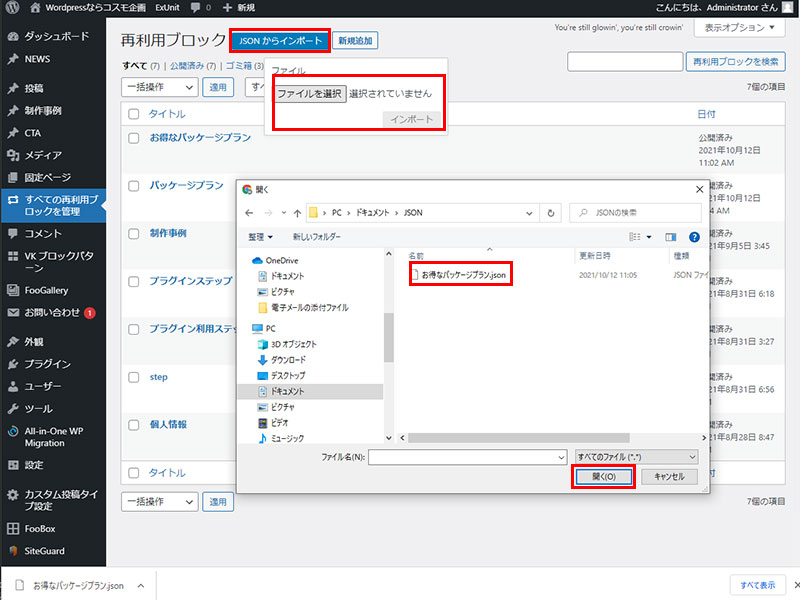Open the メディア menu in sidebar
This screenshot has height=600, width=800.
point(43,155)
